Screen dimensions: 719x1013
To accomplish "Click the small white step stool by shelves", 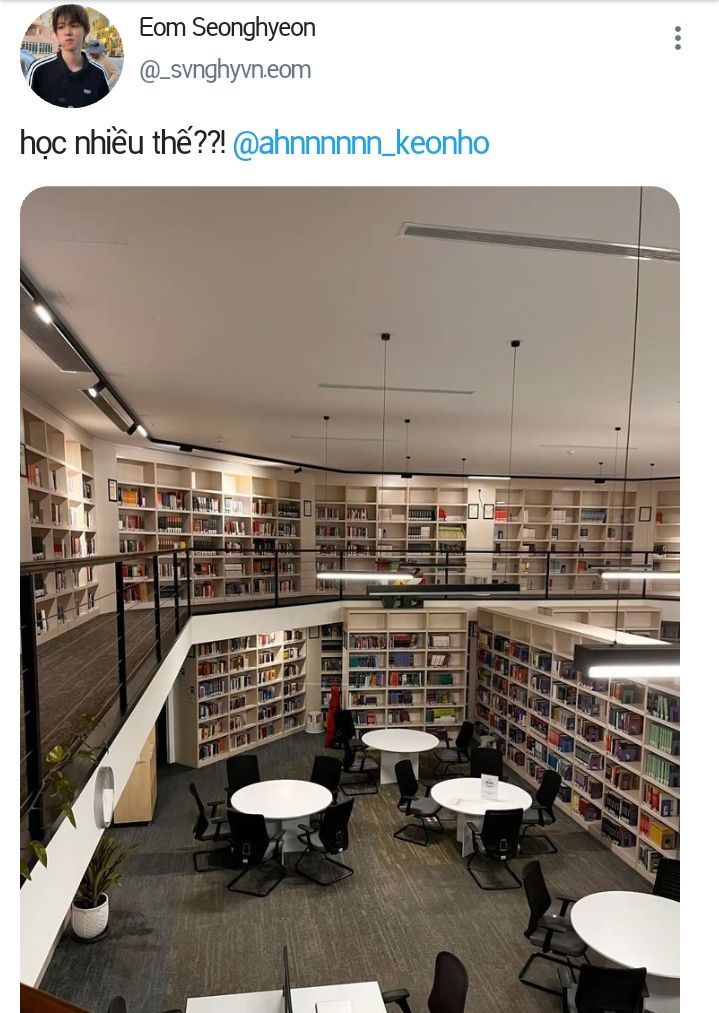I will [x=315, y=722].
